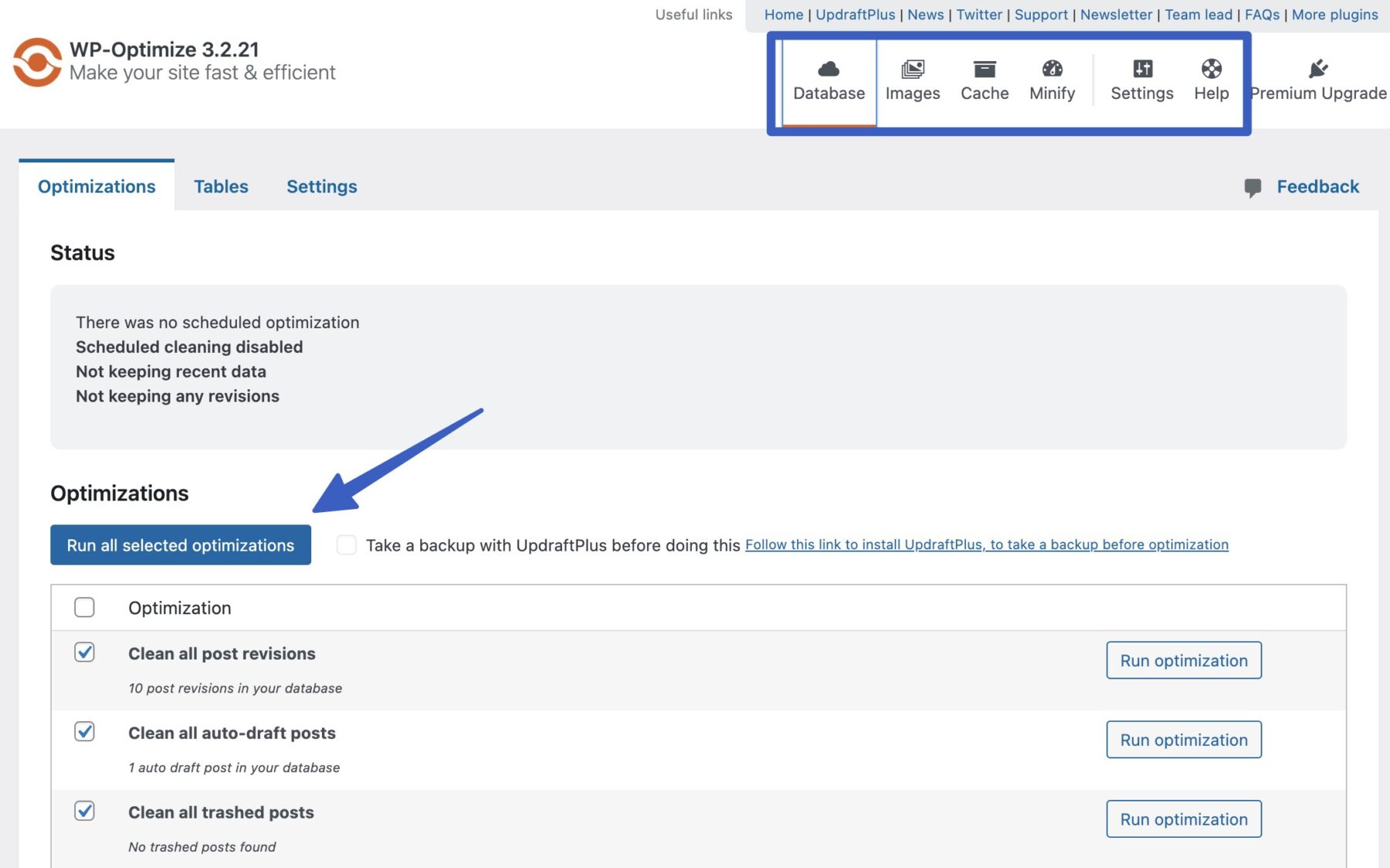Click the Feedback speech bubble icon
The width and height of the screenshot is (1390, 868).
click(x=1254, y=186)
